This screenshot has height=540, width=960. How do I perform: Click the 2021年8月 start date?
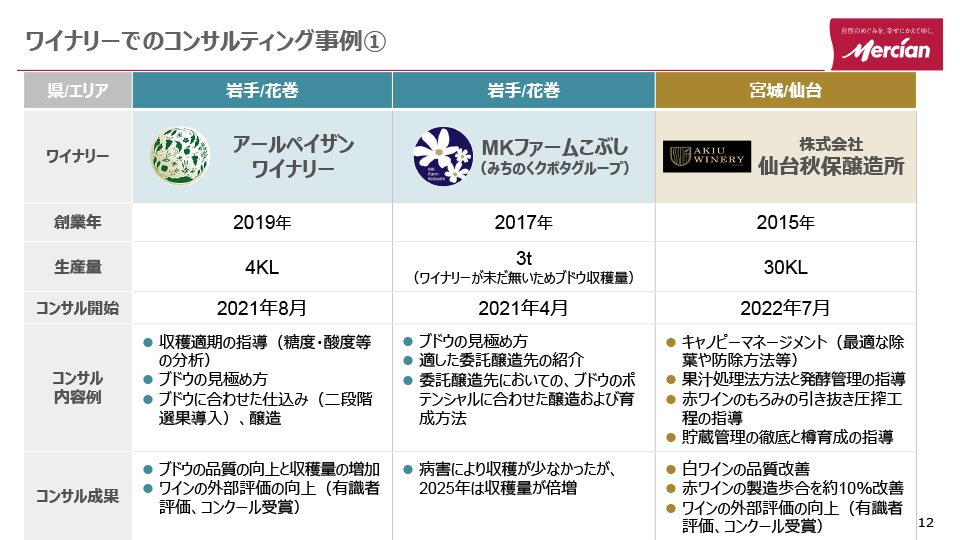262,308
